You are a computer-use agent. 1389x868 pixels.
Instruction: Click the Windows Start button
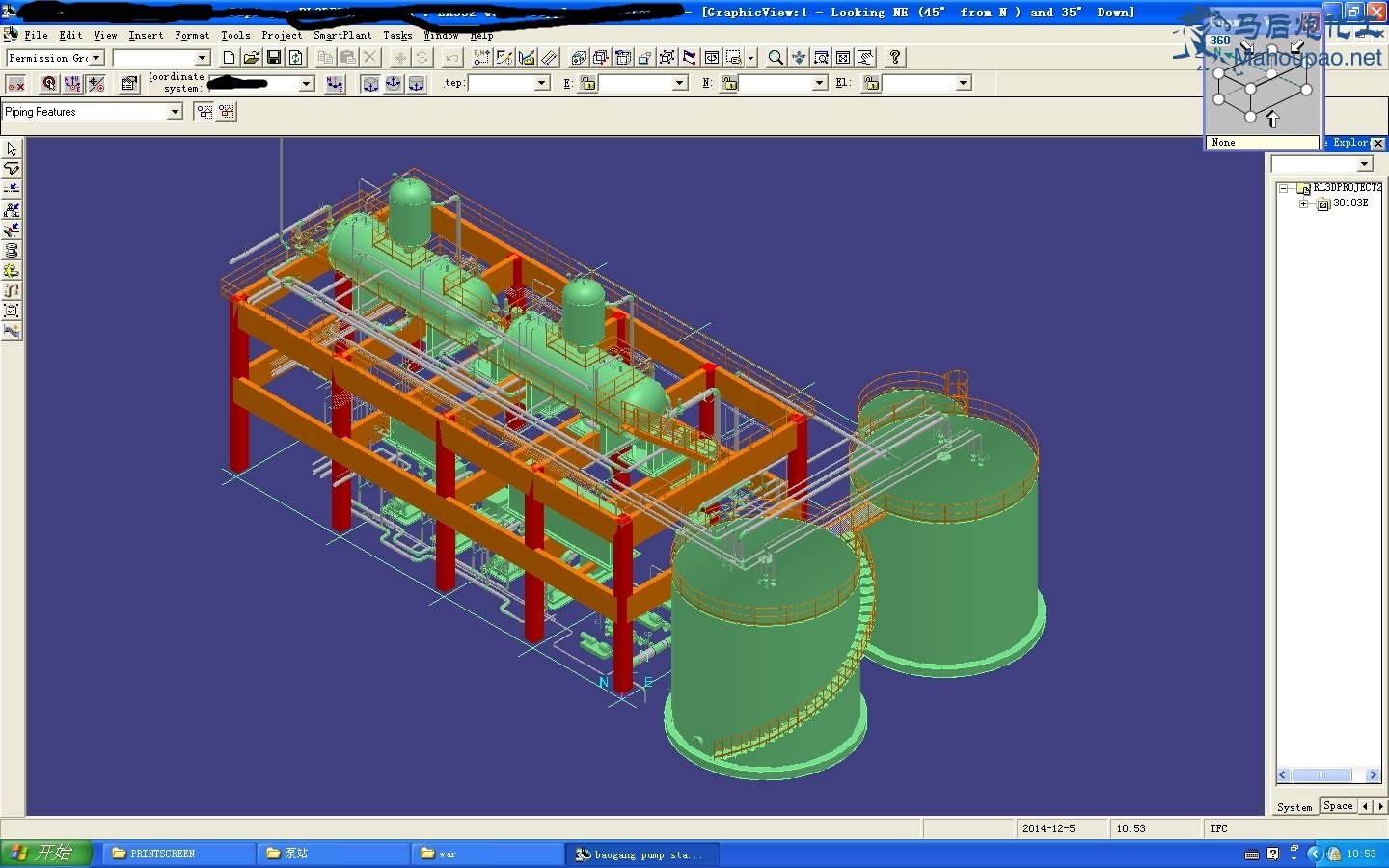click(45, 854)
